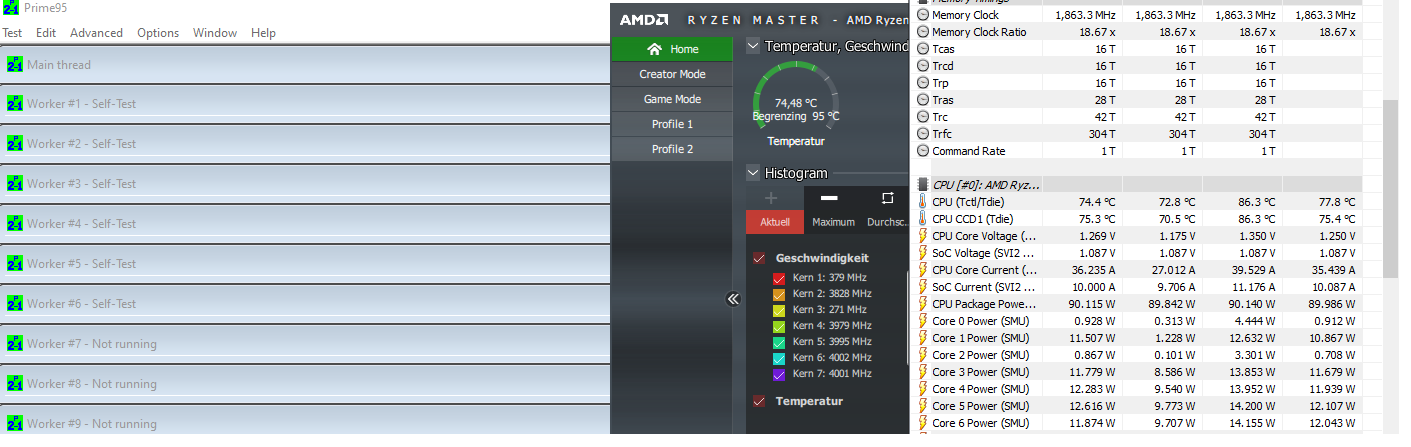Collapse the Histogram section

pos(753,173)
